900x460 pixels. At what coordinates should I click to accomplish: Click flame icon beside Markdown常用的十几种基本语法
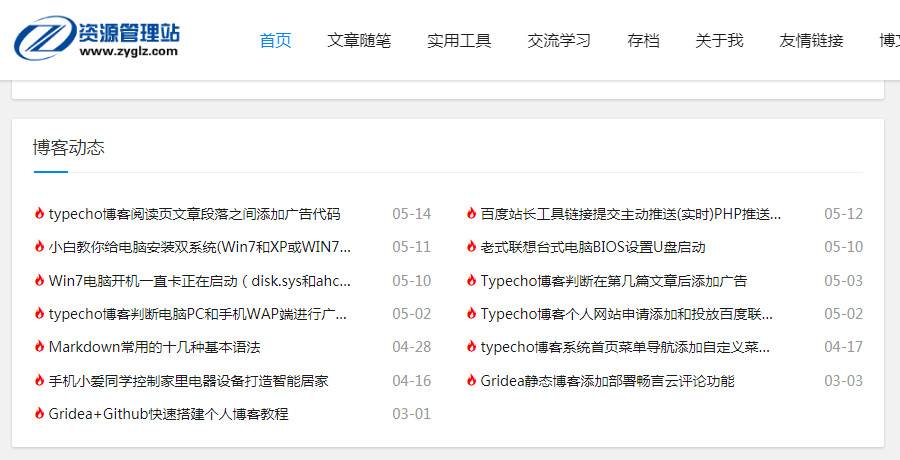pos(39,347)
